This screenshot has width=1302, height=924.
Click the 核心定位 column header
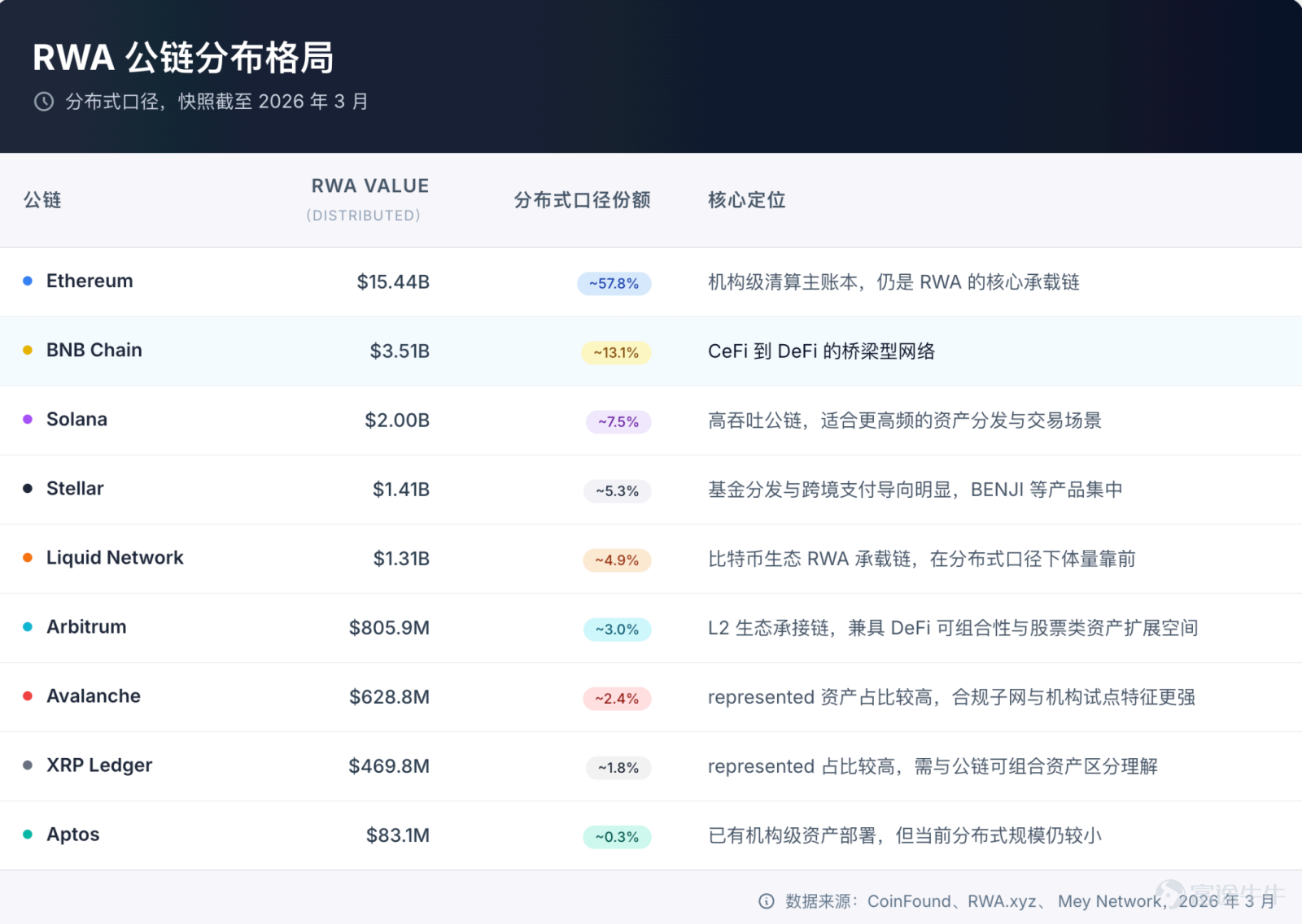tap(747, 200)
